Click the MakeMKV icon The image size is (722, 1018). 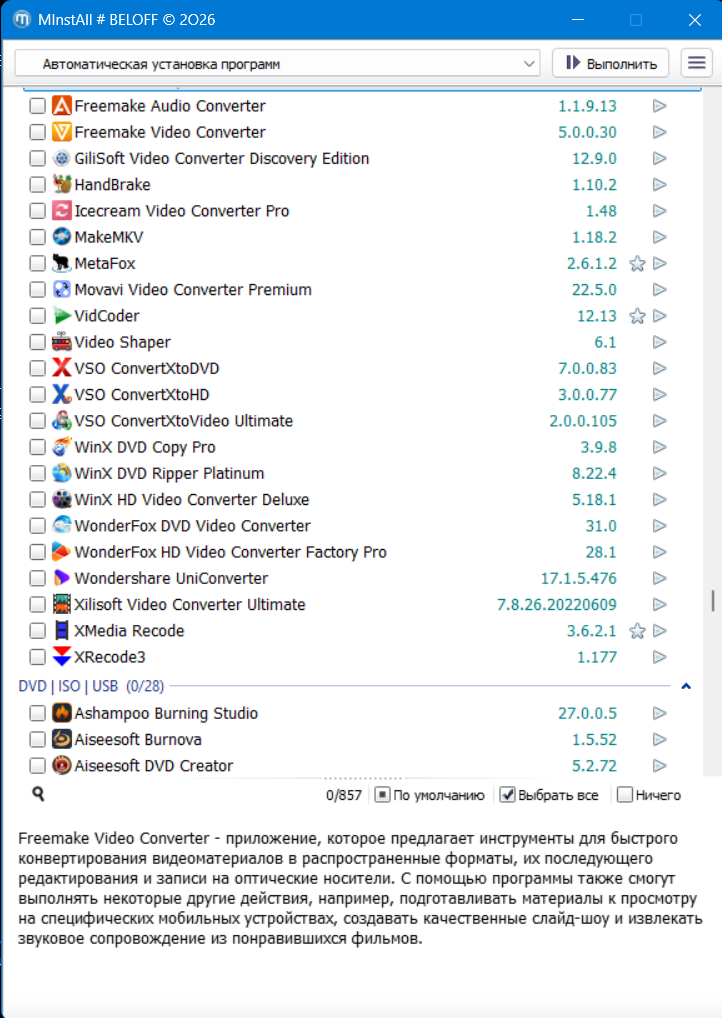62,237
